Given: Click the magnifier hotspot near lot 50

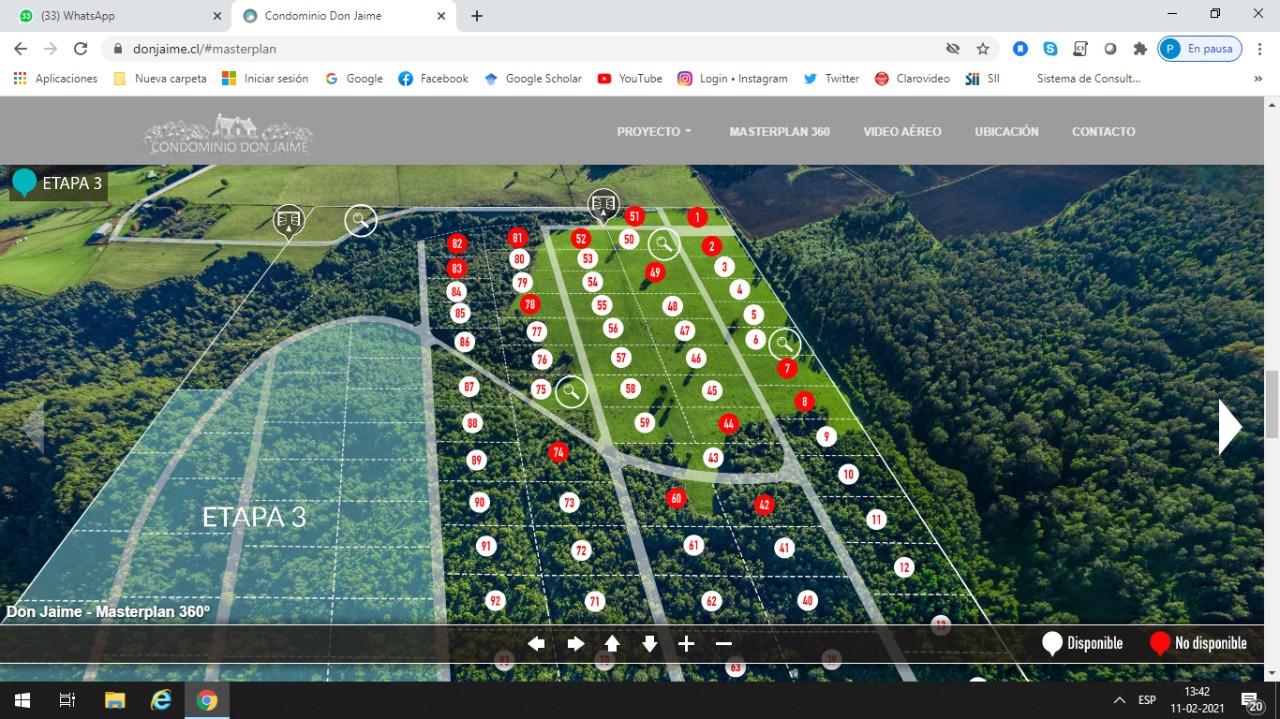Looking at the screenshot, I should [663, 244].
